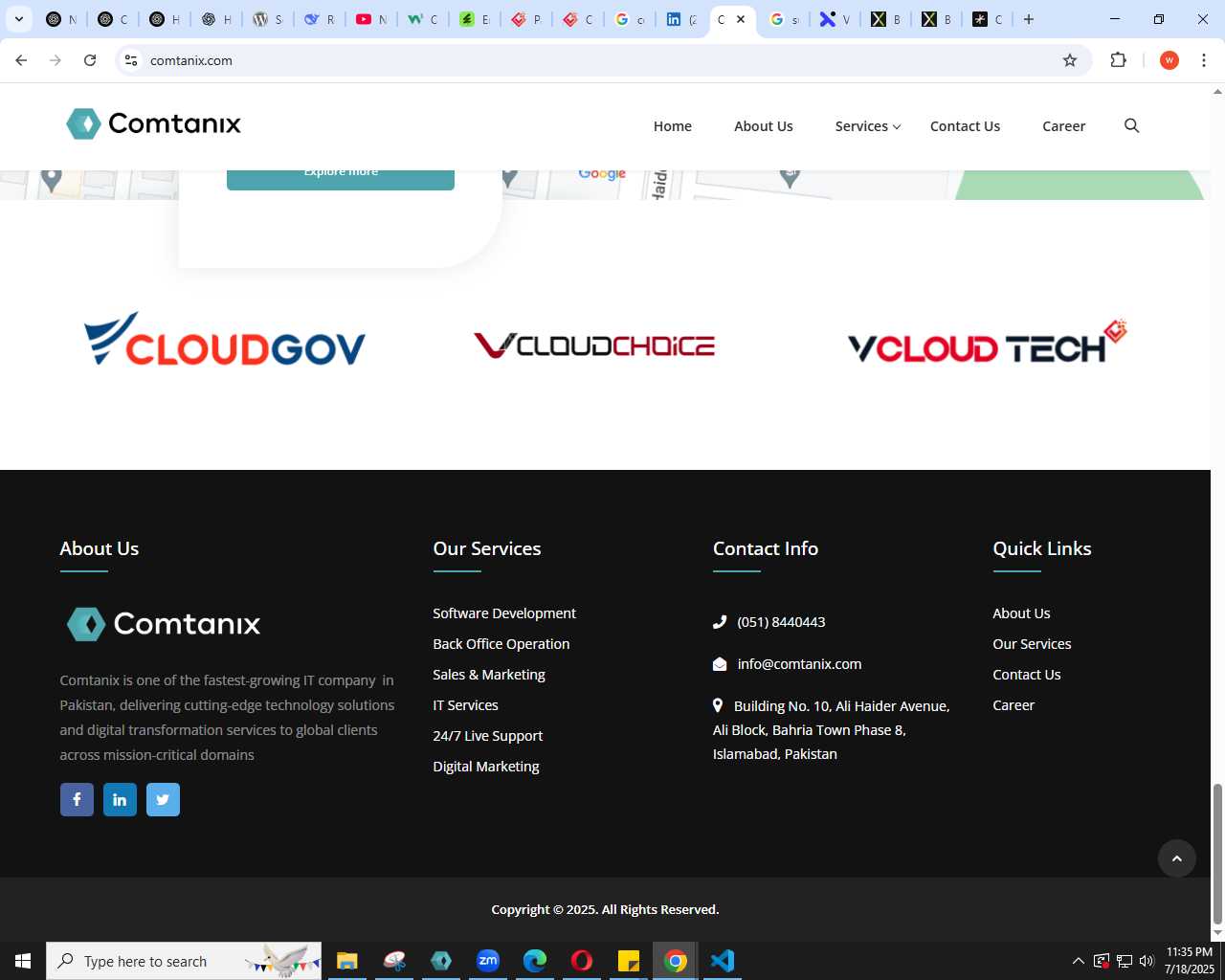Open Contact Us under Quick Links
The width and height of the screenshot is (1225, 980).
click(1027, 675)
